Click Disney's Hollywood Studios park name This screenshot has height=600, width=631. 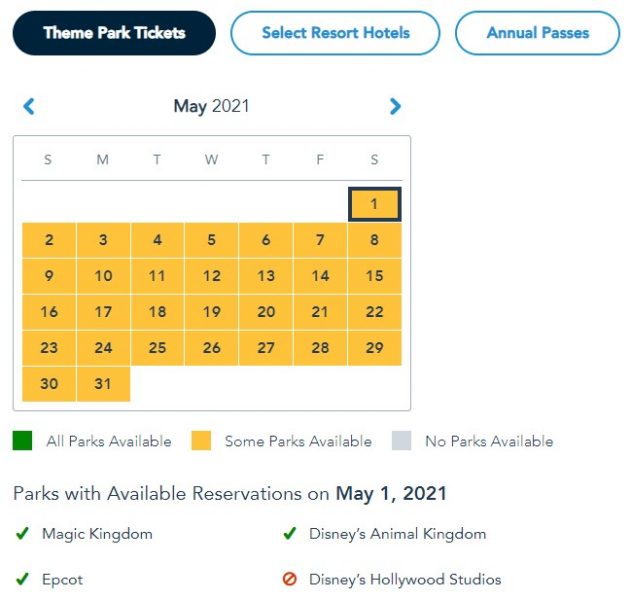tap(405, 579)
